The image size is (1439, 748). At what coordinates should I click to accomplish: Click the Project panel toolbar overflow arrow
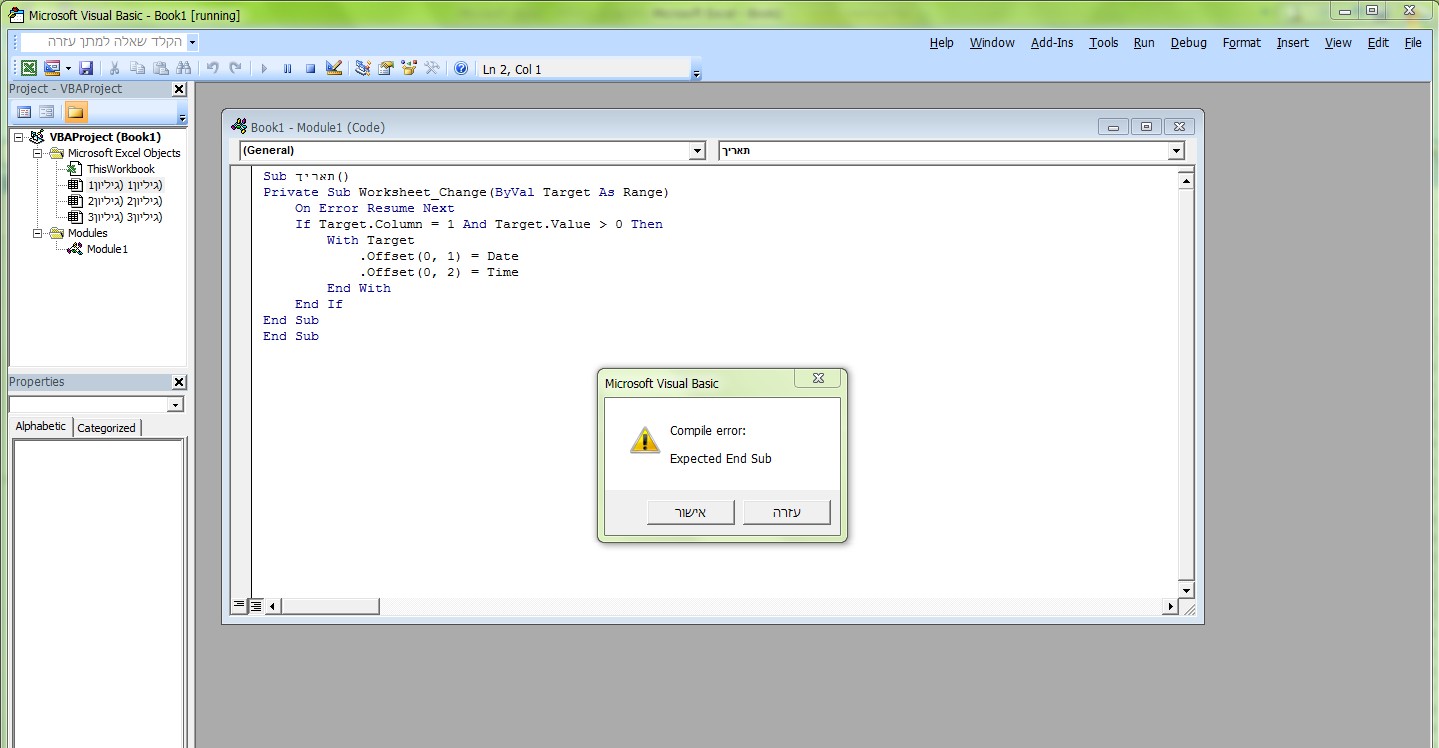click(182, 114)
